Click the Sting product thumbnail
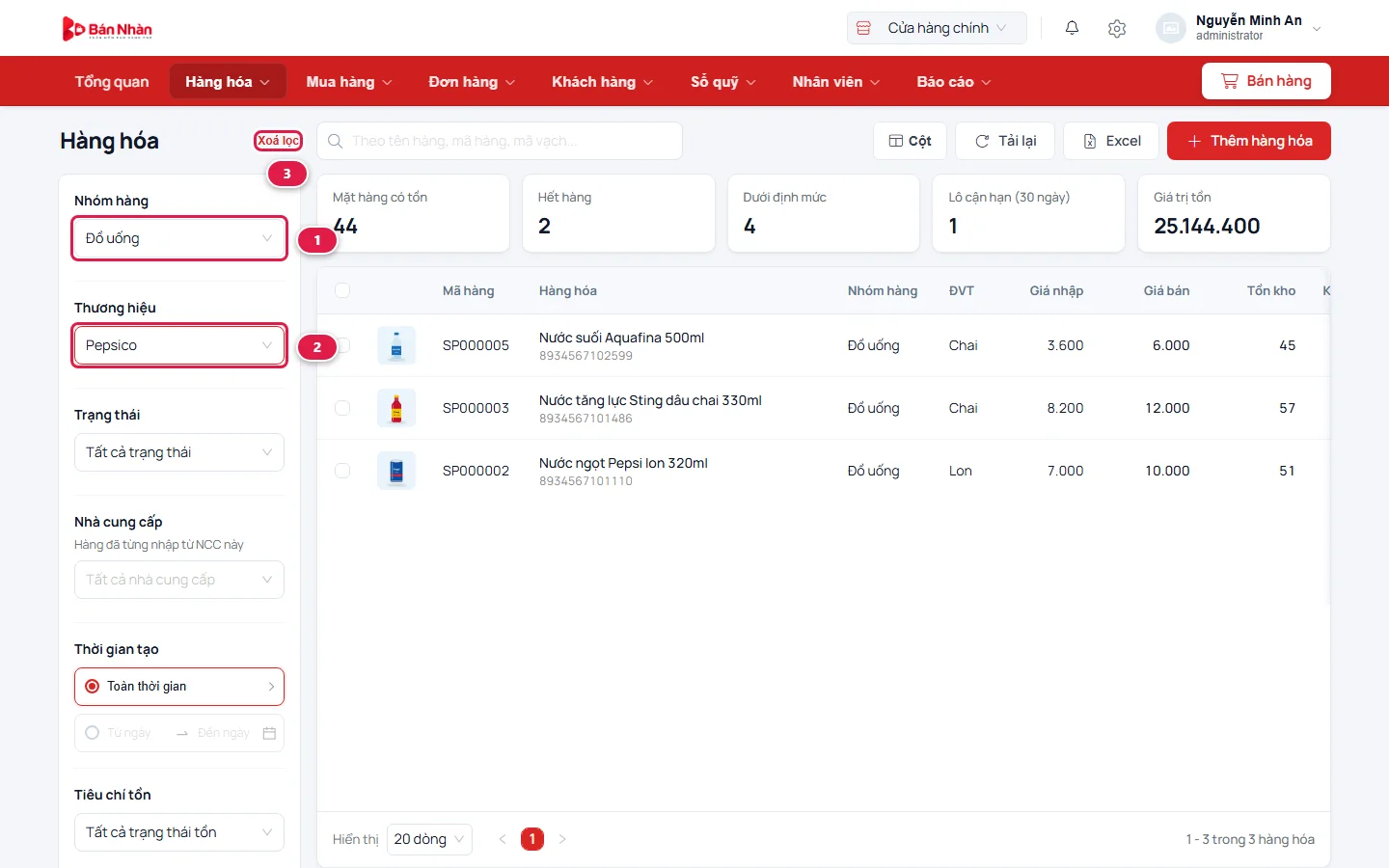The width and height of the screenshot is (1389, 868). tap(396, 408)
